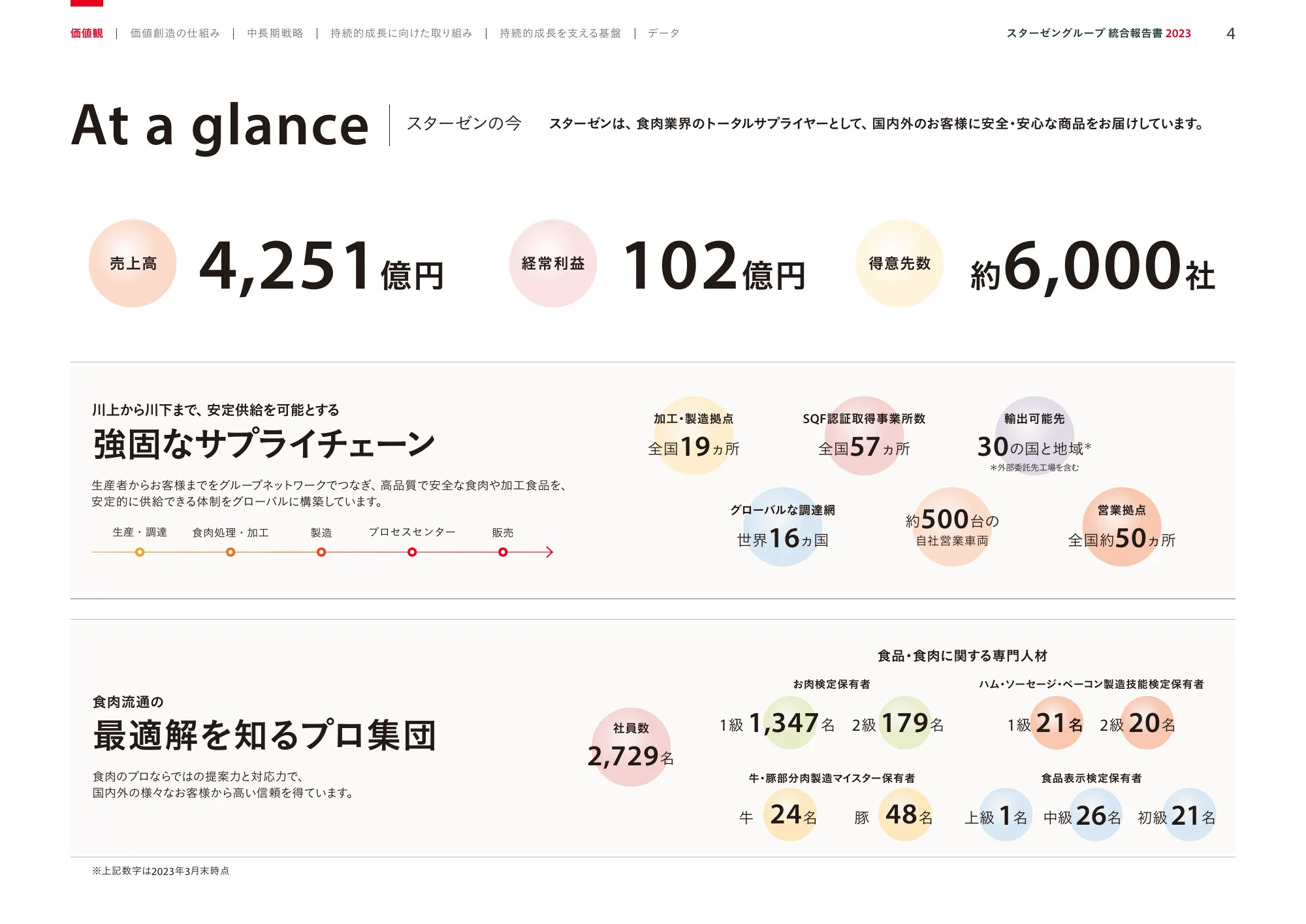Click the 強固なサプライチェーン heading

[264, 444]
